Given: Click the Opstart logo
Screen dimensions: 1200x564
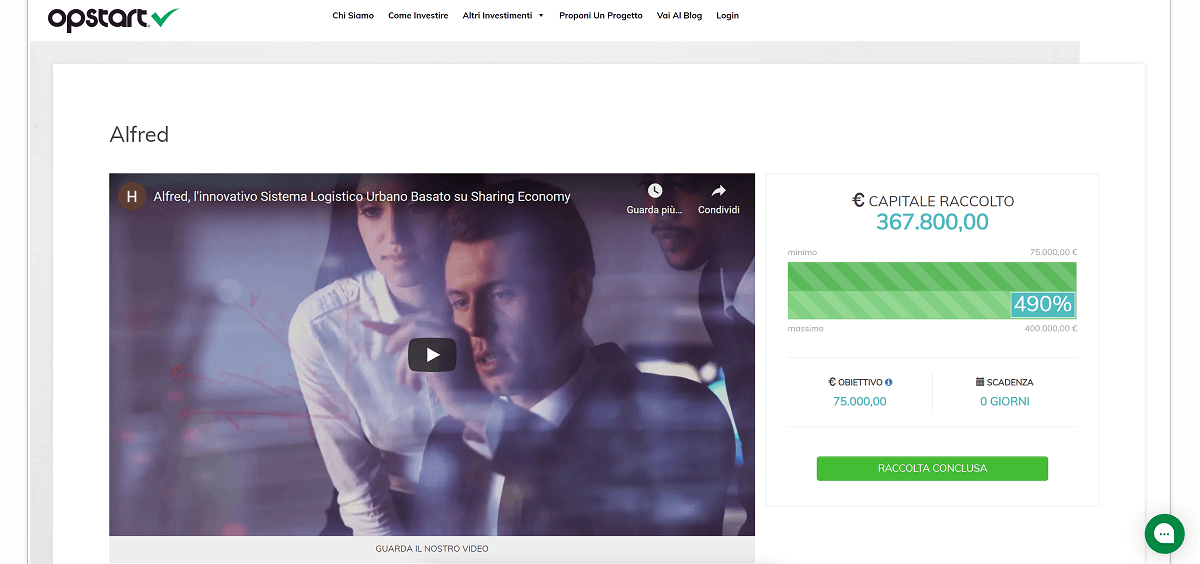Looking at the screenshot, I should click(x=113, y=17).
